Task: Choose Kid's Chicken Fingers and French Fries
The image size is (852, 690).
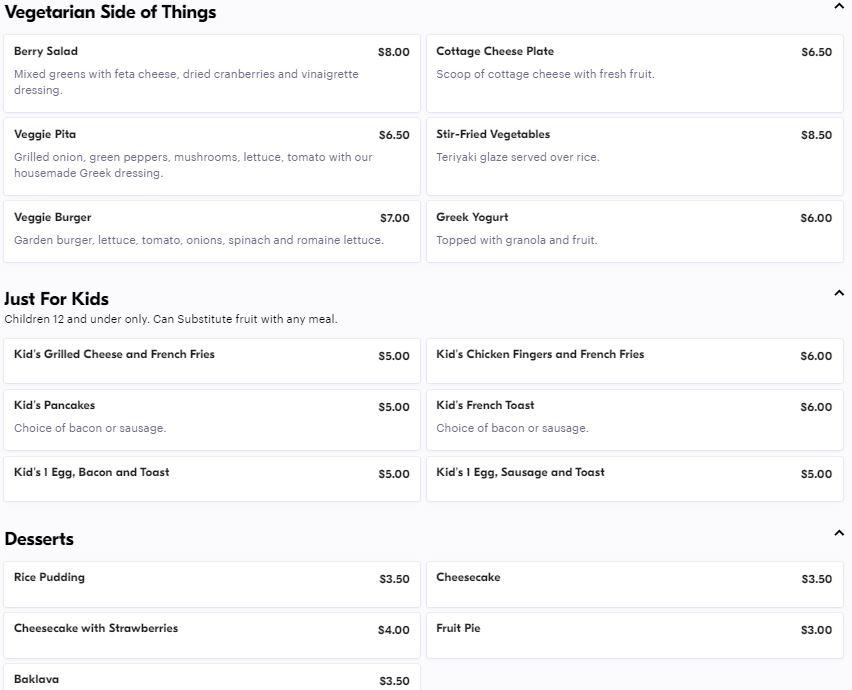Action: coord(634,360)
